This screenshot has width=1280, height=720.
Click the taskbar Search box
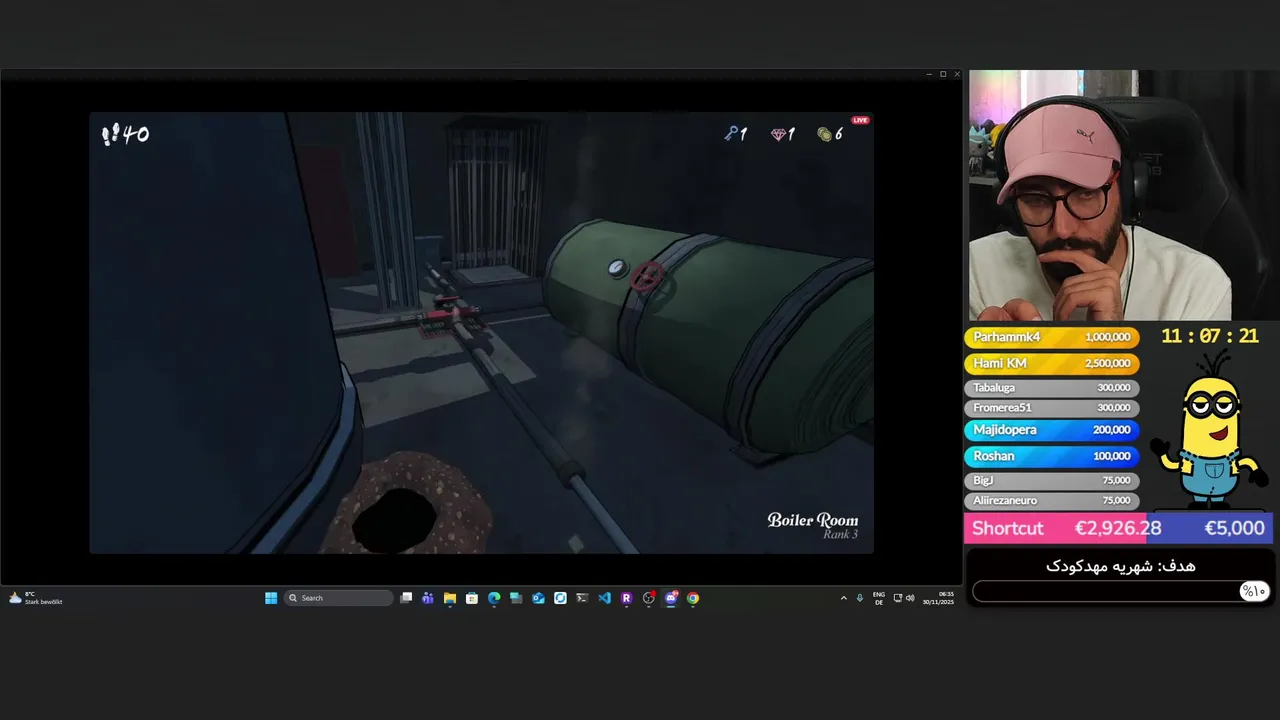pos(339,598)
